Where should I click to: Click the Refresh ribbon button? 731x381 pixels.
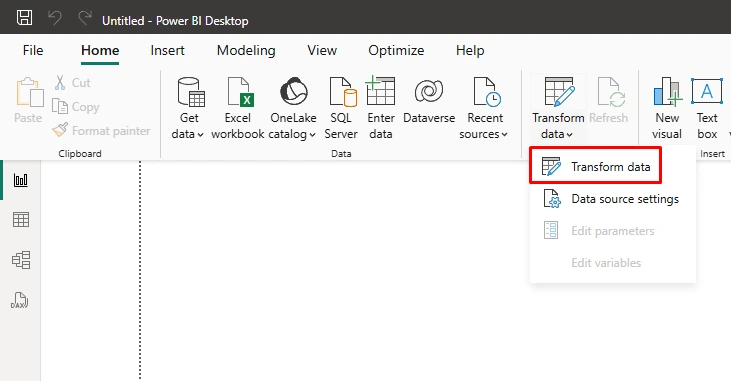pos(608,101)
